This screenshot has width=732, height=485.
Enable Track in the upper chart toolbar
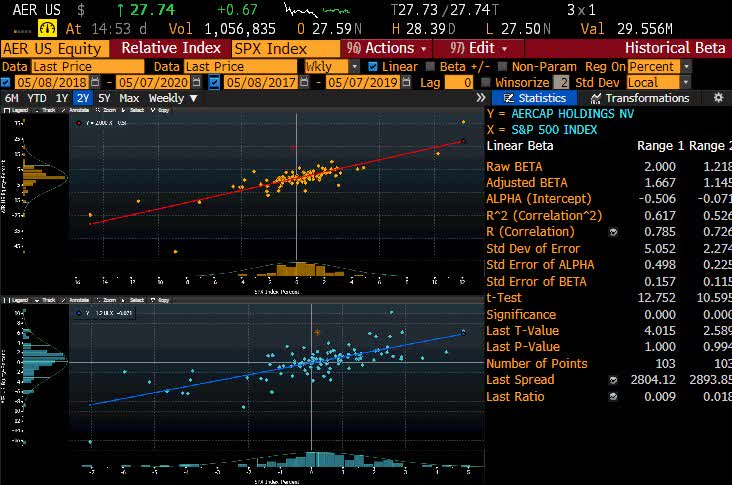click(x=46, y=110)
